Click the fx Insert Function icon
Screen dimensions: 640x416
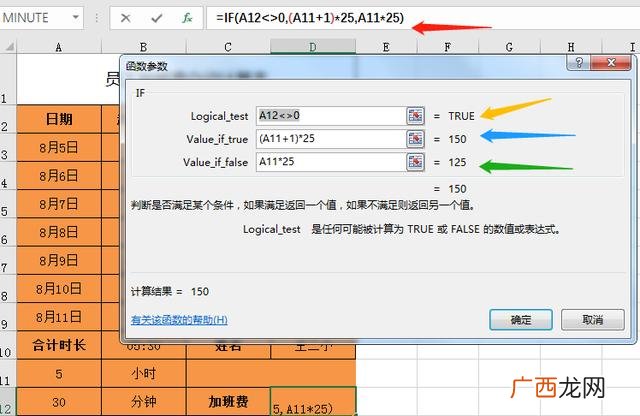click(x=187, y=18)
